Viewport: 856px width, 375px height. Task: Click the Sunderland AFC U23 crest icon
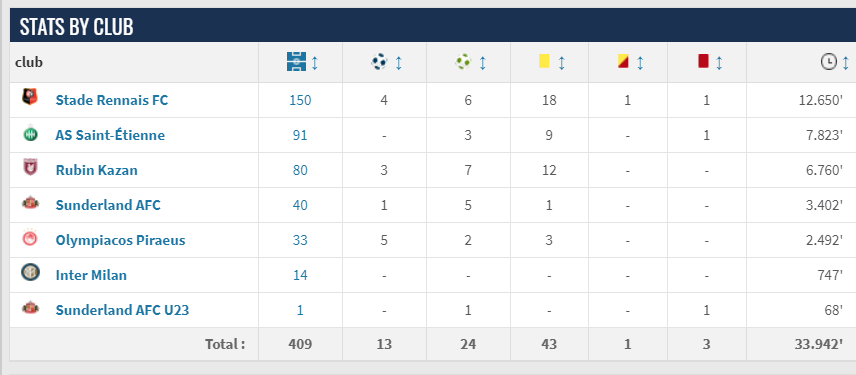(30, 308)
